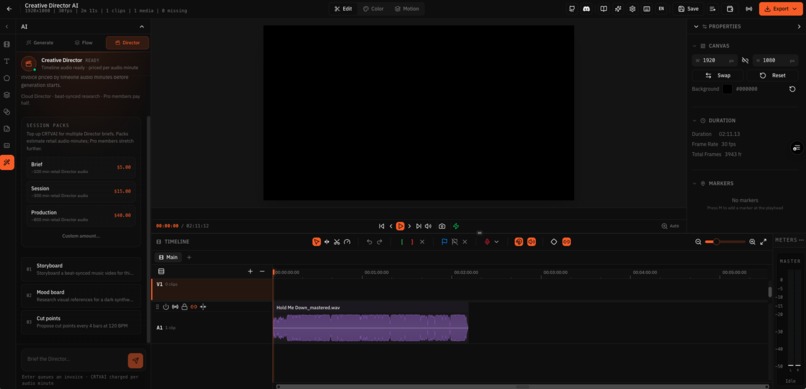
Task: Redo the timeline action
Action: [379, 242]
